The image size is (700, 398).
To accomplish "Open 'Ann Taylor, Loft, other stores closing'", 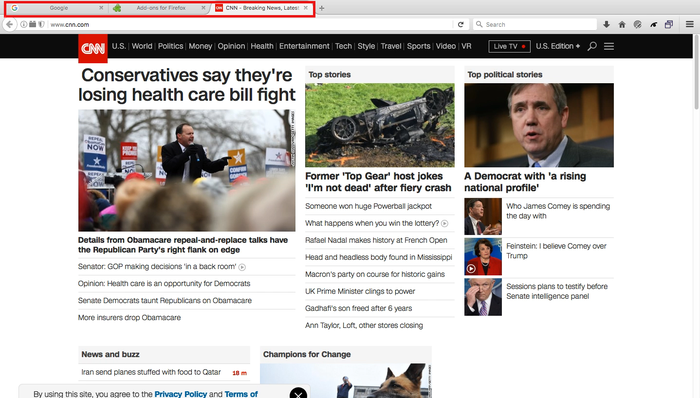I will click(364, 325).
